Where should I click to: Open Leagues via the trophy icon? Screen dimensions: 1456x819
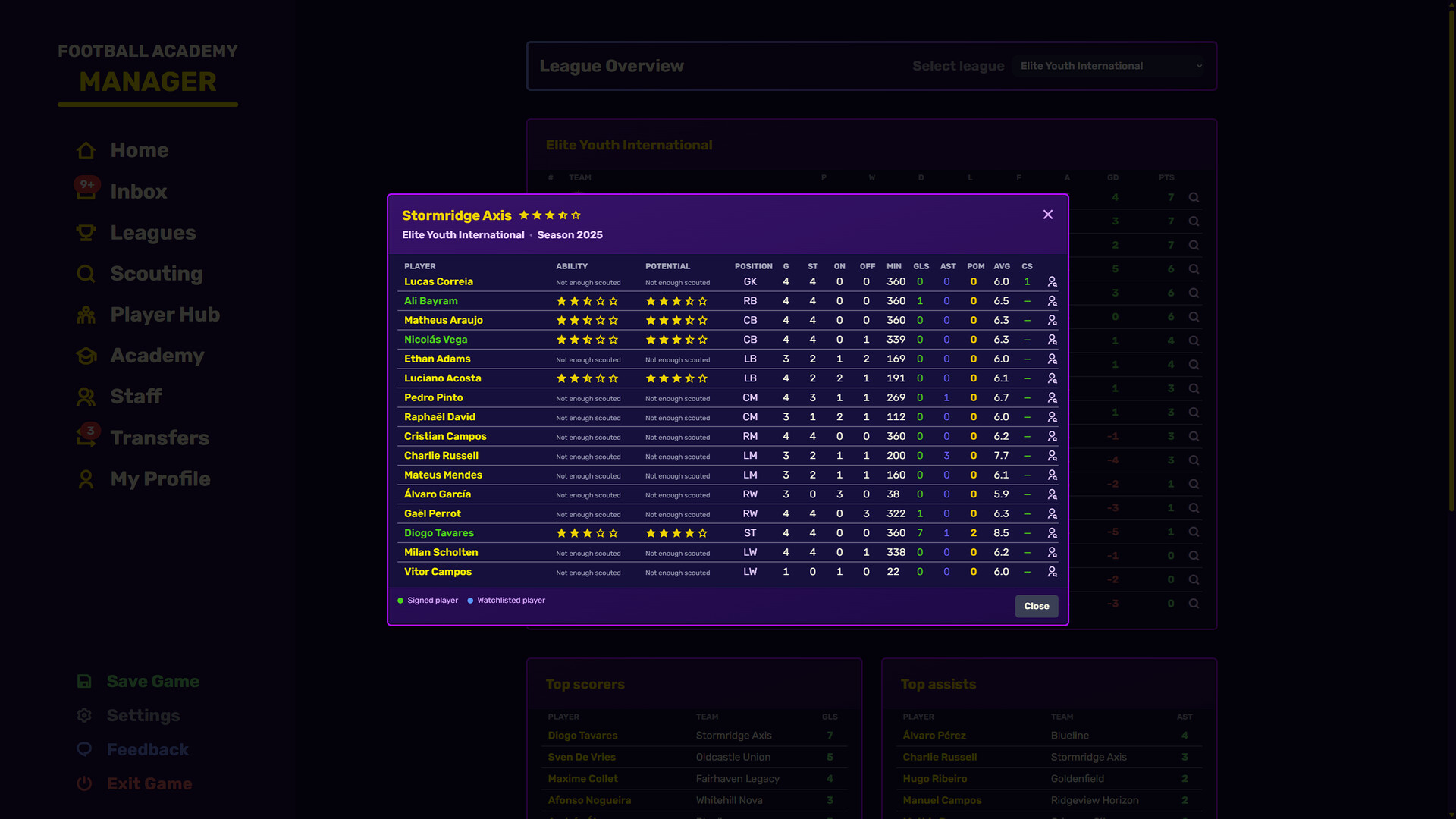86,233
